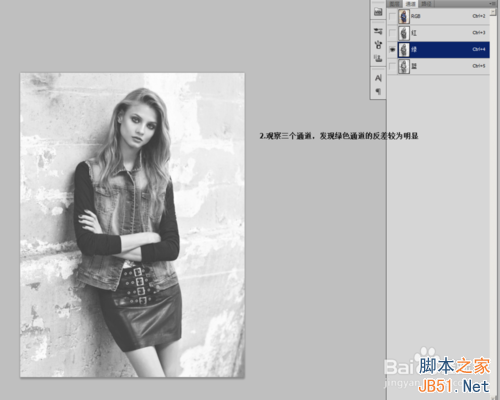Click the channels panel scrollbar up arrow

click(x=493, y=11)
